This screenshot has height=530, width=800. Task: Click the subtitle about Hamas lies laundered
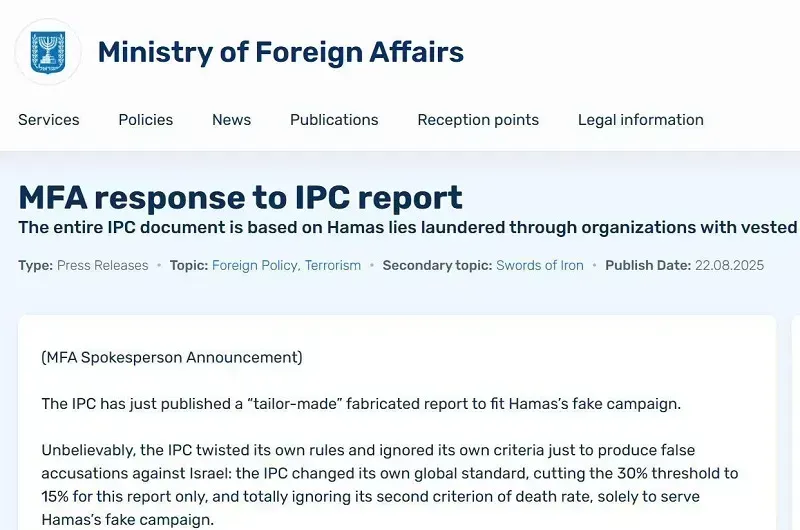[409, 227]
